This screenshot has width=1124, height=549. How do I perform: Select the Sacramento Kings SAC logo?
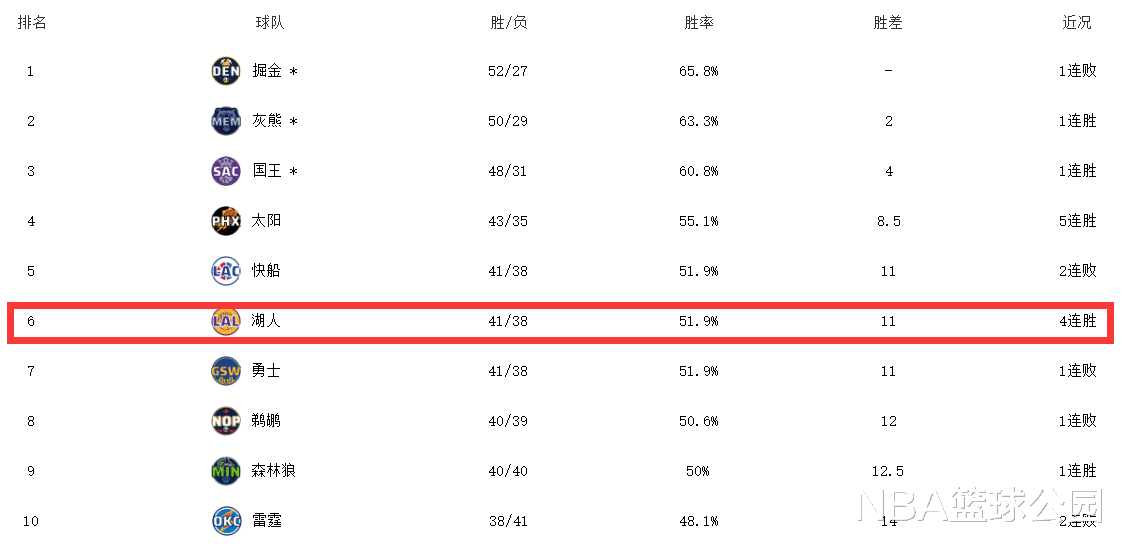pyautogui.click(x=226, y=171)
